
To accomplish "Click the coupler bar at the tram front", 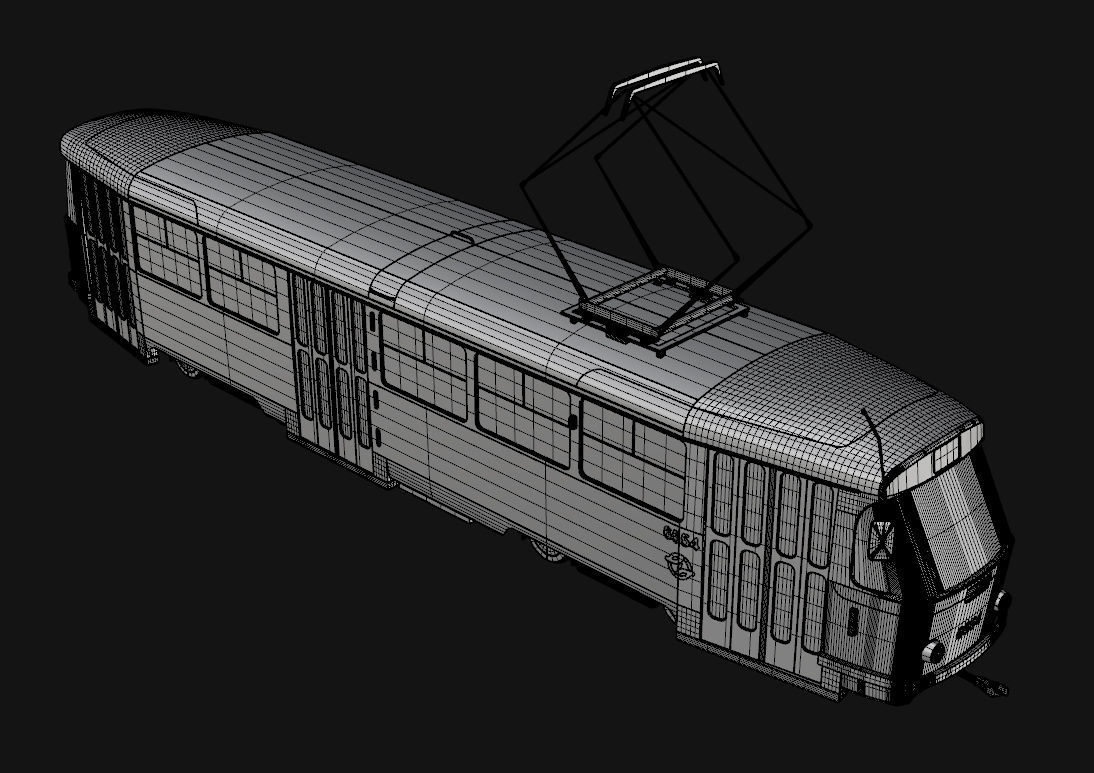I will [x=984, y=684].
